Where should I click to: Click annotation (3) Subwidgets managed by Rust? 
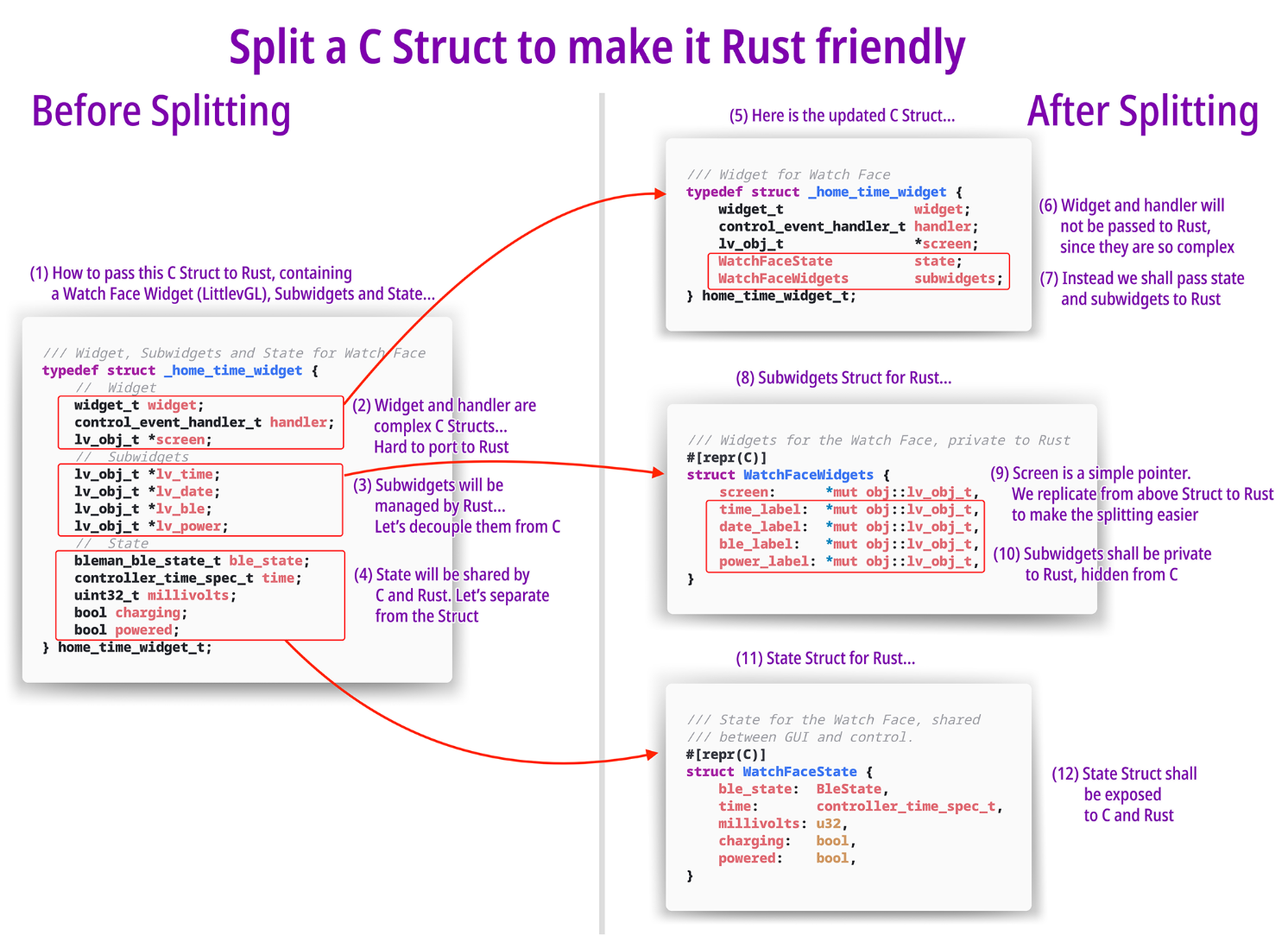(x=456, y=506)
